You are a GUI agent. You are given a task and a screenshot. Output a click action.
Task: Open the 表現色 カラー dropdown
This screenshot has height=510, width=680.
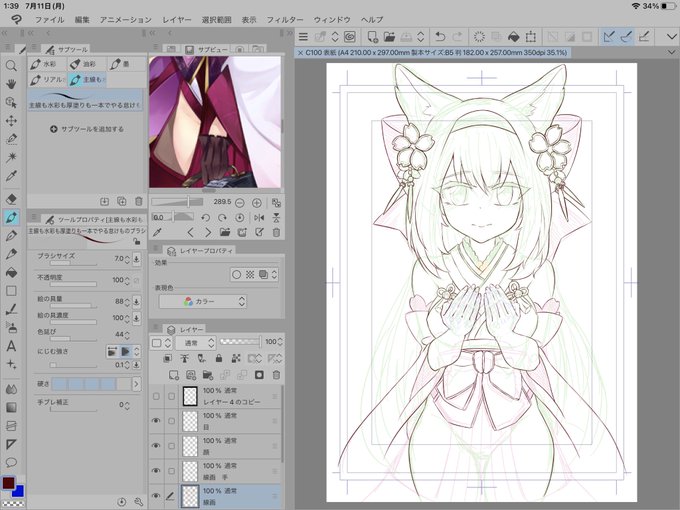coord(203,302)
